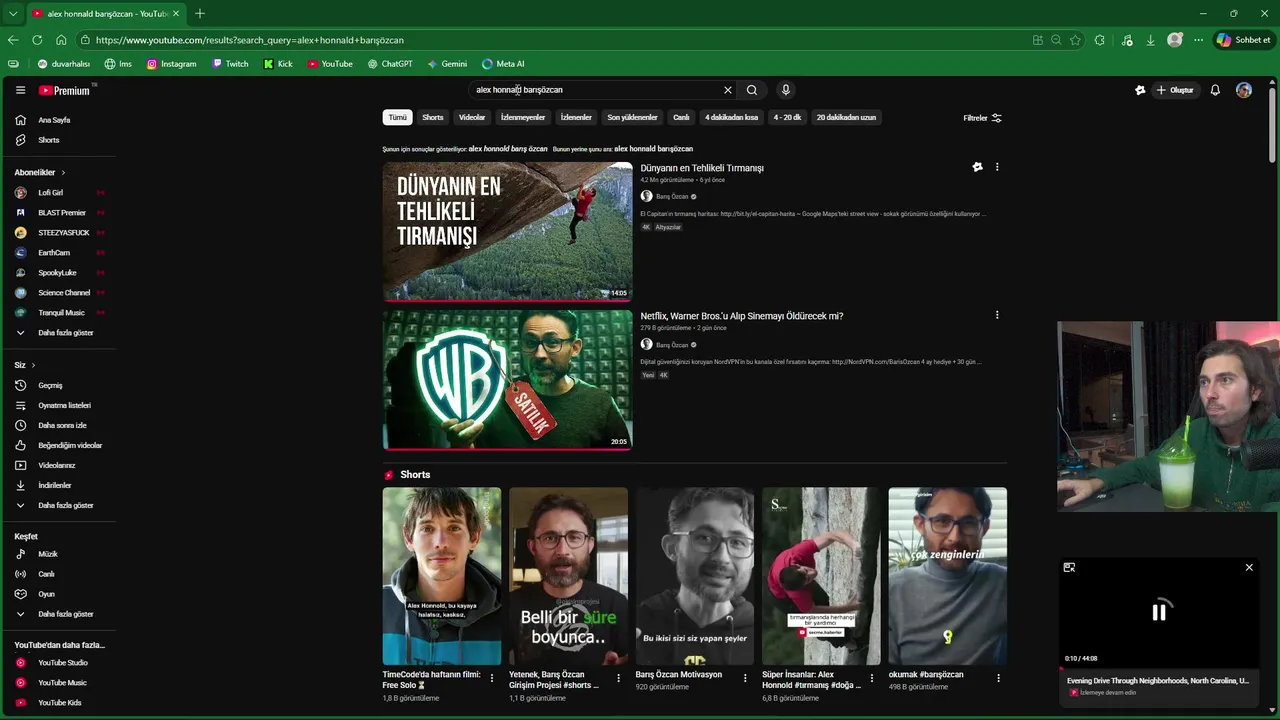Click the magnifier search button

(752, 90)
